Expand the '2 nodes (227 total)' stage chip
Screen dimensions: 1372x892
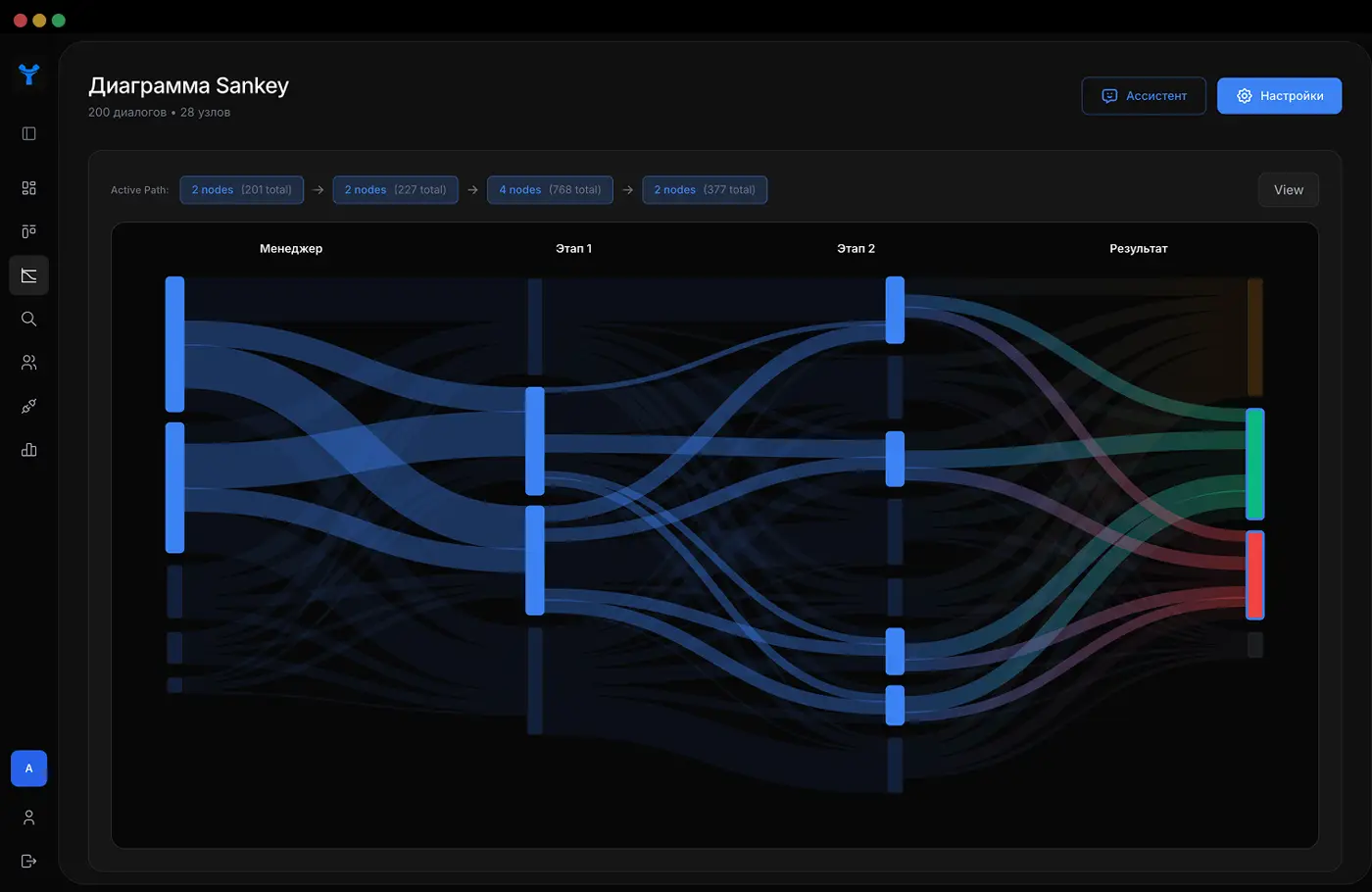coord(395,189)
